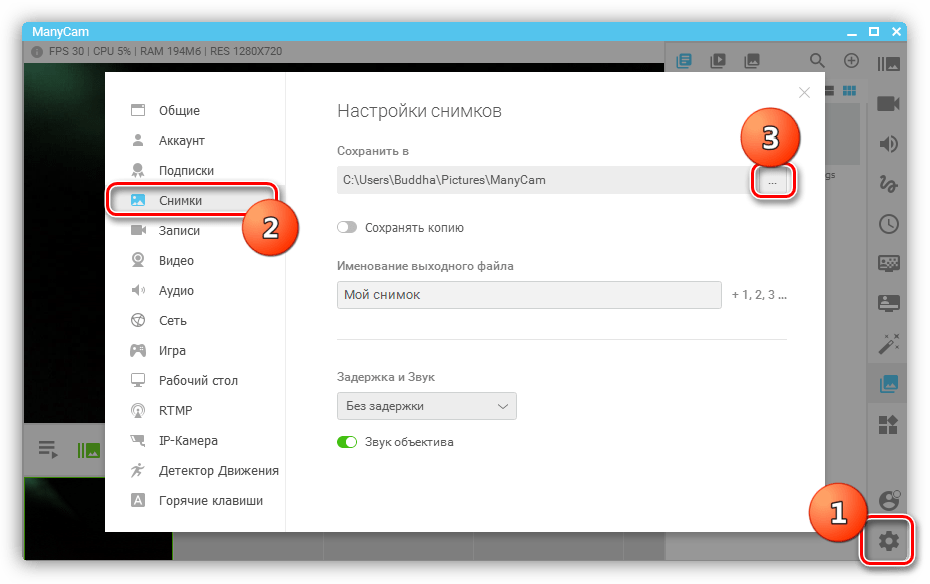Click the browse folder button with ellipsis

pyautogui.click(x=772, y=181)
